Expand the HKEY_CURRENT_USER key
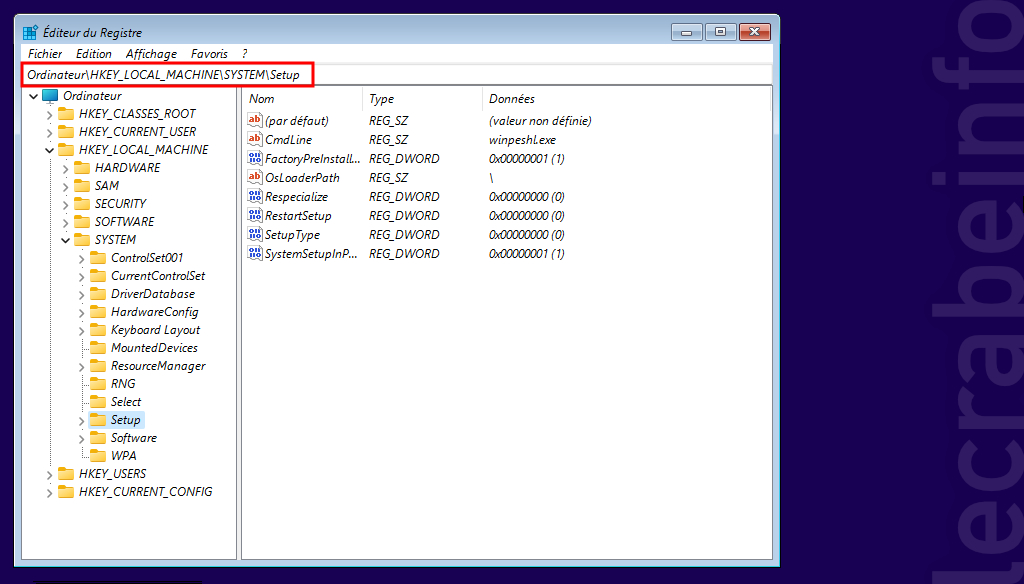Image resolution: width=1024 pixels, height=584 pixels. [x=50, y=132]
